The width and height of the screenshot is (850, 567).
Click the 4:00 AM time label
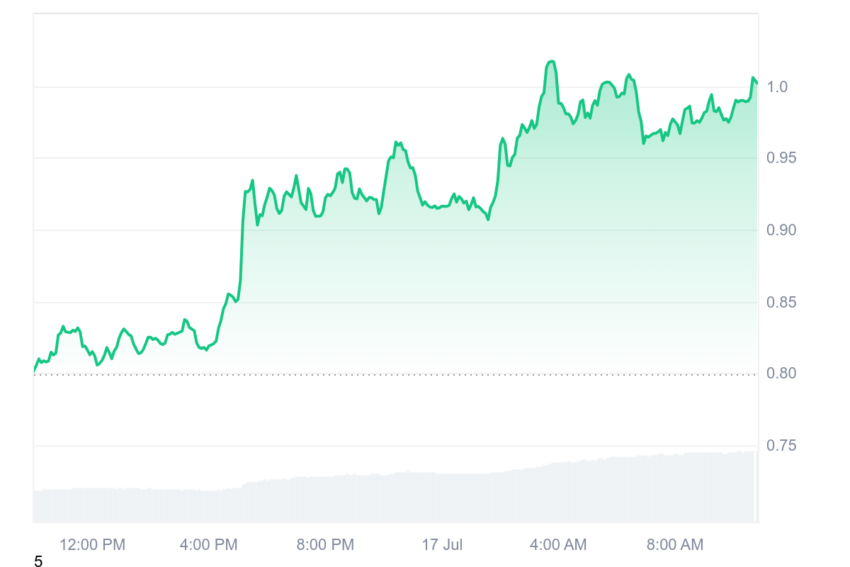(x=558, y=544)
